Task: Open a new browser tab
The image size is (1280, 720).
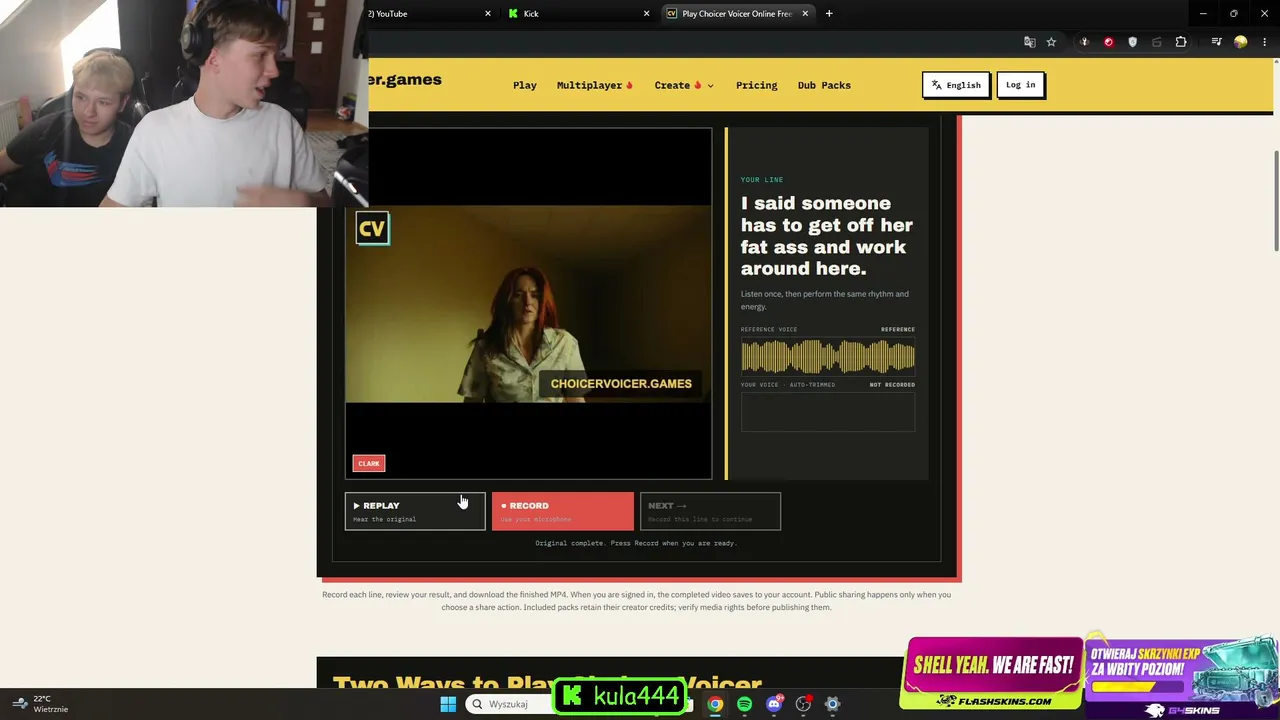Action: (x=829, y=14)
